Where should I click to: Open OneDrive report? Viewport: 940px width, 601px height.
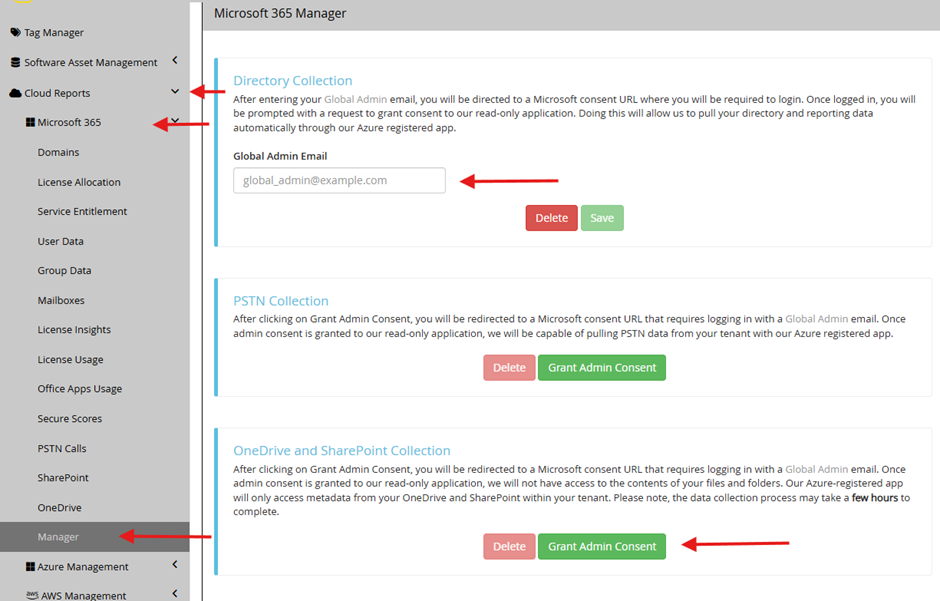(59, 508)
